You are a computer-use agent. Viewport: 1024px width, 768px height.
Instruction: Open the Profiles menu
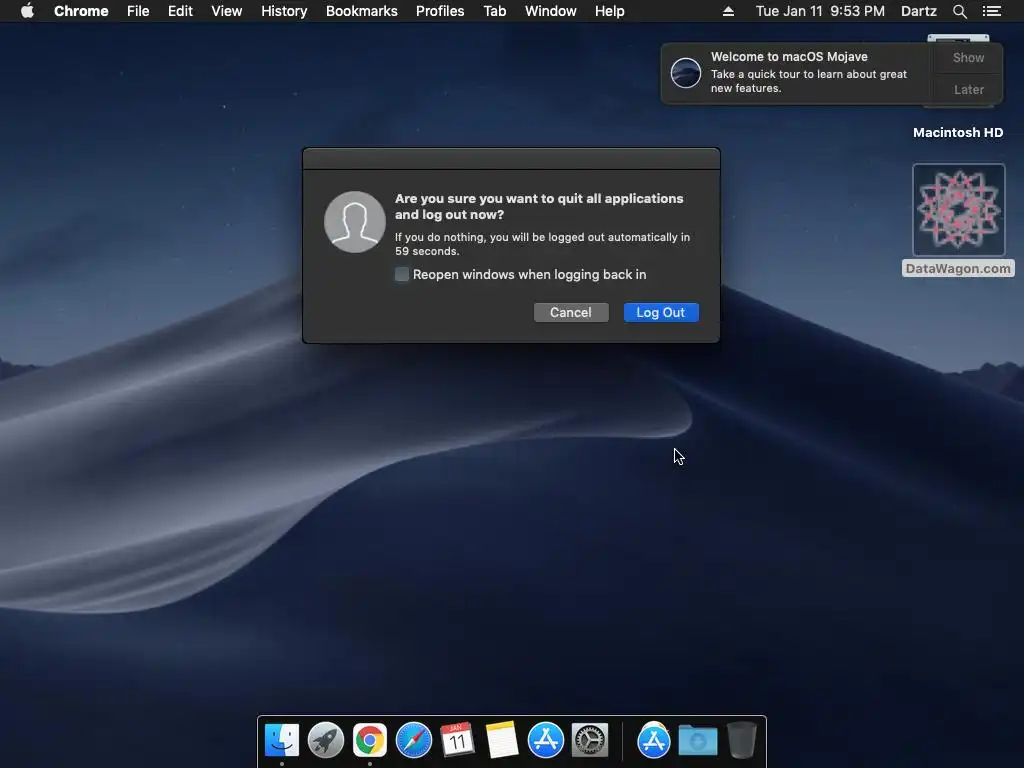[440, 11]
